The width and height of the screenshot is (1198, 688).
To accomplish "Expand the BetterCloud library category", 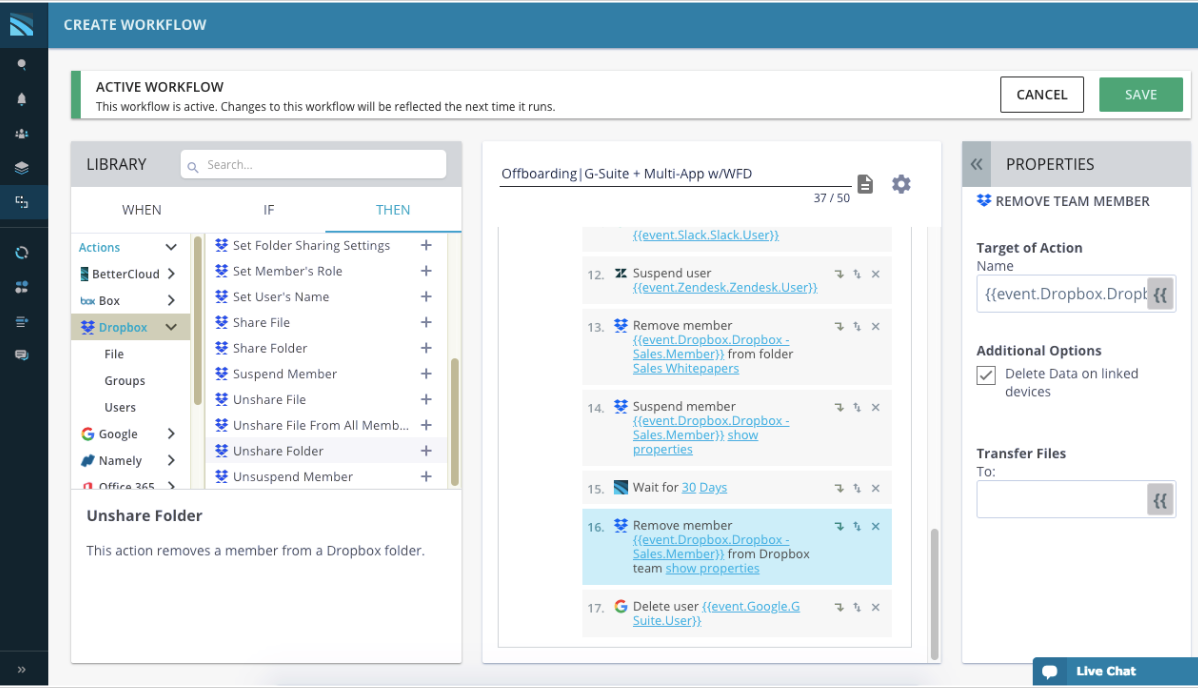I will [171, 274].
